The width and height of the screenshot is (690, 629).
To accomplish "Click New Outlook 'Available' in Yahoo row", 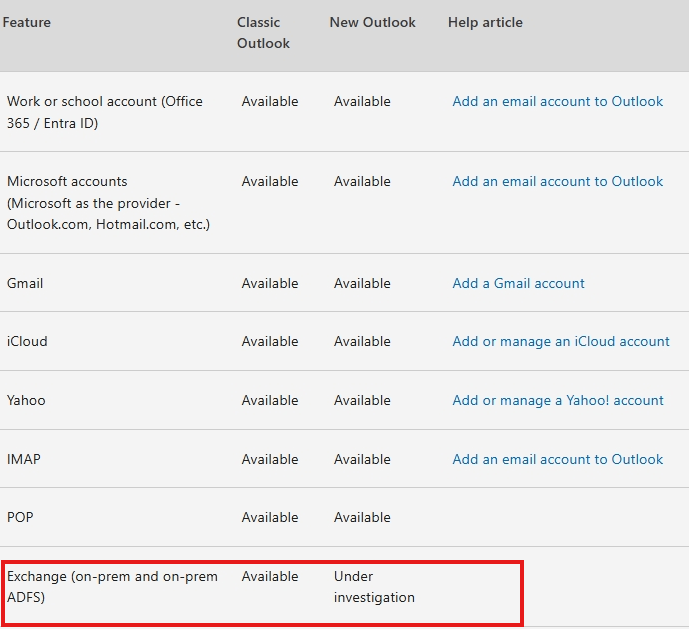I will pyautogui.click(x=362, y=401).
